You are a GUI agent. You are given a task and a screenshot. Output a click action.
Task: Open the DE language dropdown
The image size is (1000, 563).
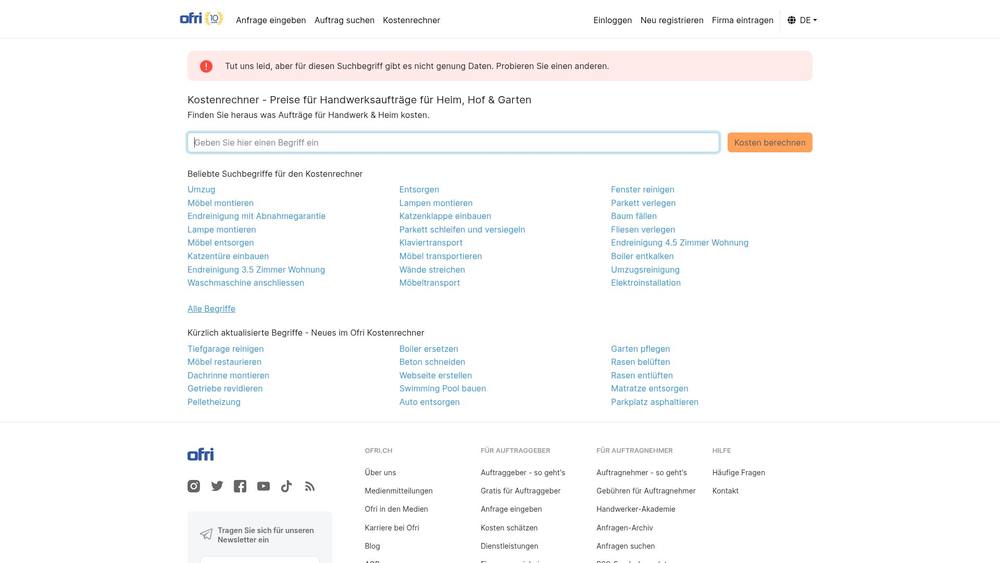[x=802, y=20]
